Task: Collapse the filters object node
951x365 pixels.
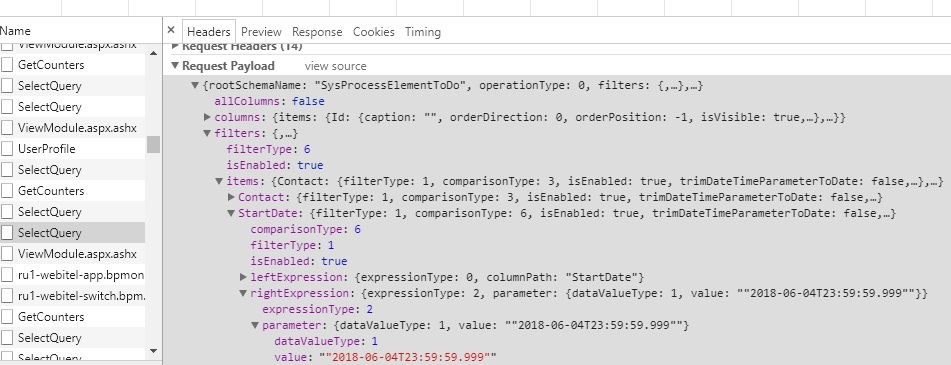Action: 207,133
